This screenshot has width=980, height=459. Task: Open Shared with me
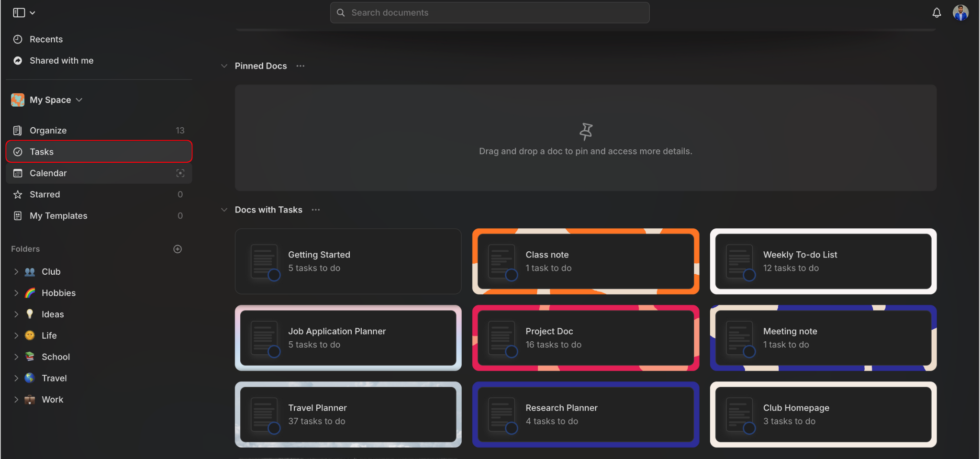pos(61,61)
